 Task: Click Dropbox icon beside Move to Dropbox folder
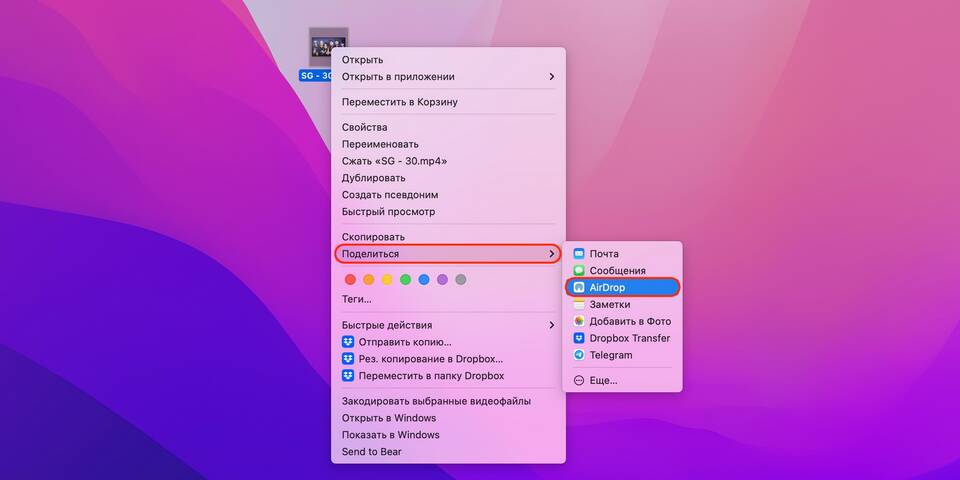[x=348, y=376]
